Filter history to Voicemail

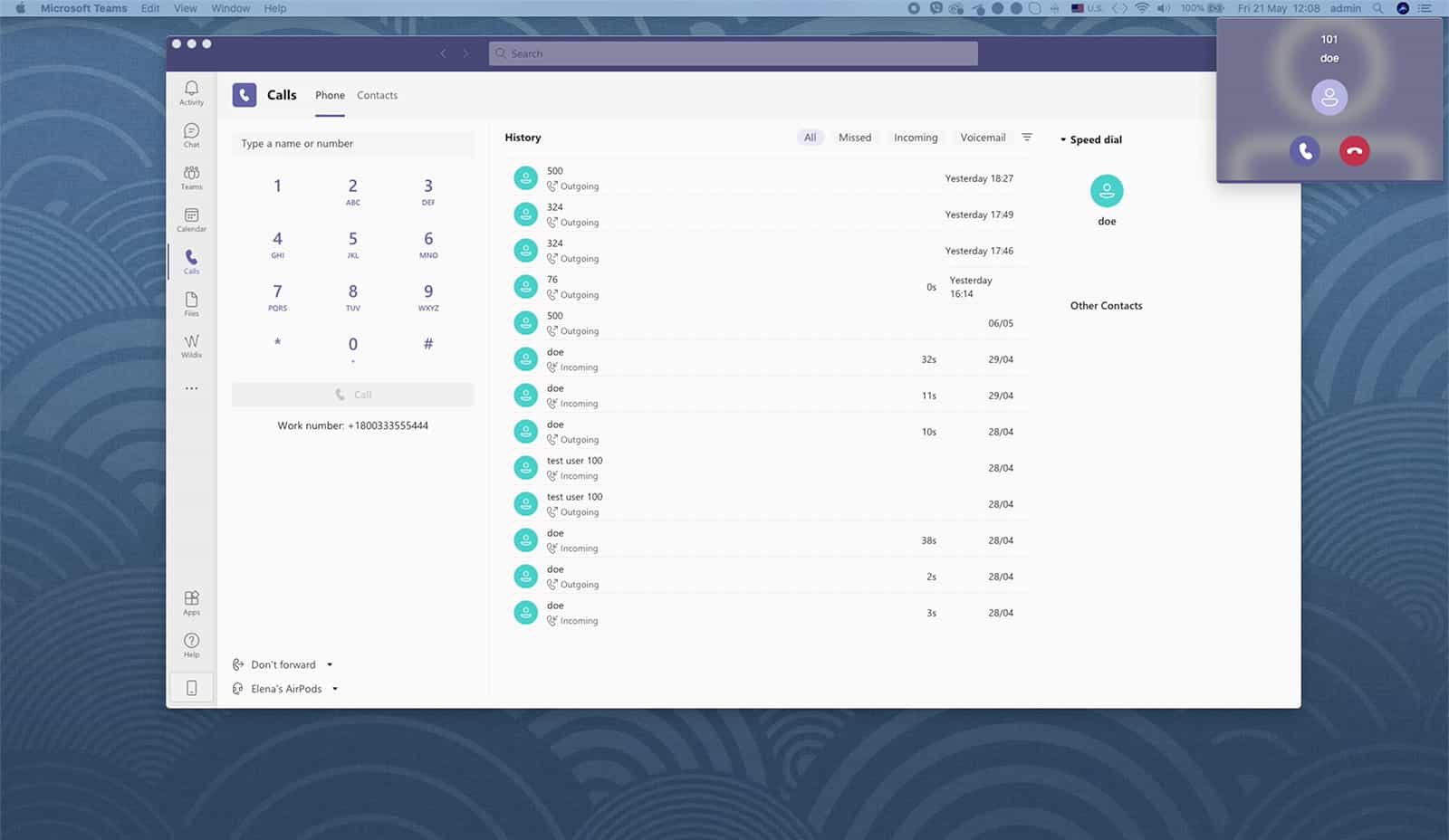tap(982, 138)
